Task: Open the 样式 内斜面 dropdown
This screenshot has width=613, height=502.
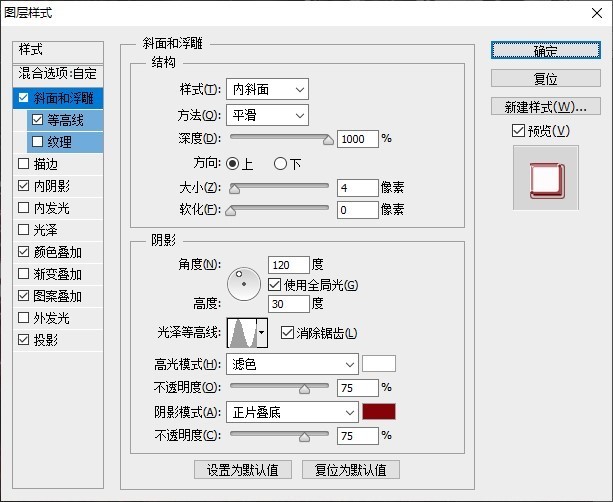Action: coord(268,90)
